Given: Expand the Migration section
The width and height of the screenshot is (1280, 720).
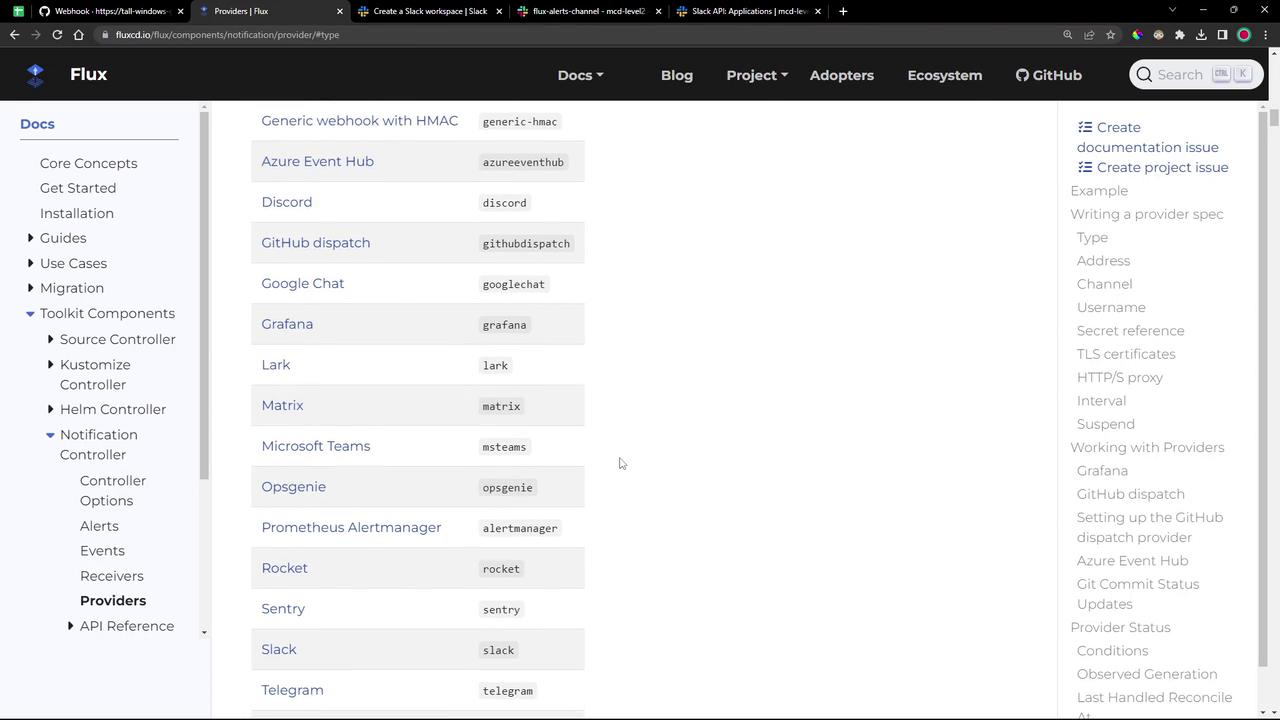Looking at the screenshot, I should pos(30,288).
